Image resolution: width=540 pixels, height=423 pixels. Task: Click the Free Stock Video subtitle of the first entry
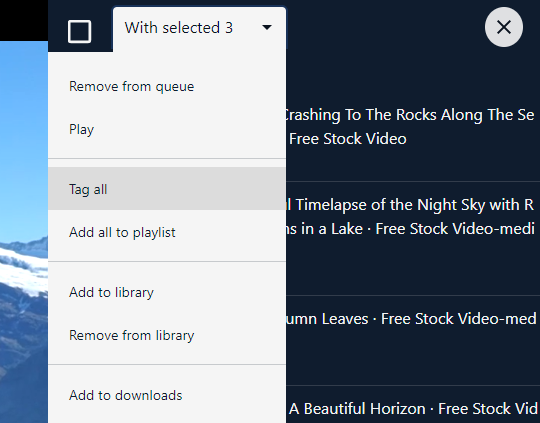pyautogui.click(x=347, y=139)
